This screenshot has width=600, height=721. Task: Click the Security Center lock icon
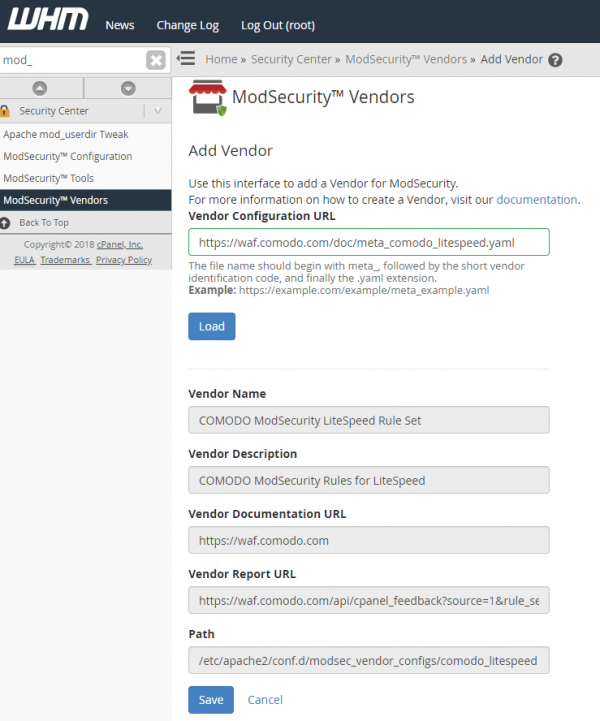pyautogui.click(x=6, y=111)
